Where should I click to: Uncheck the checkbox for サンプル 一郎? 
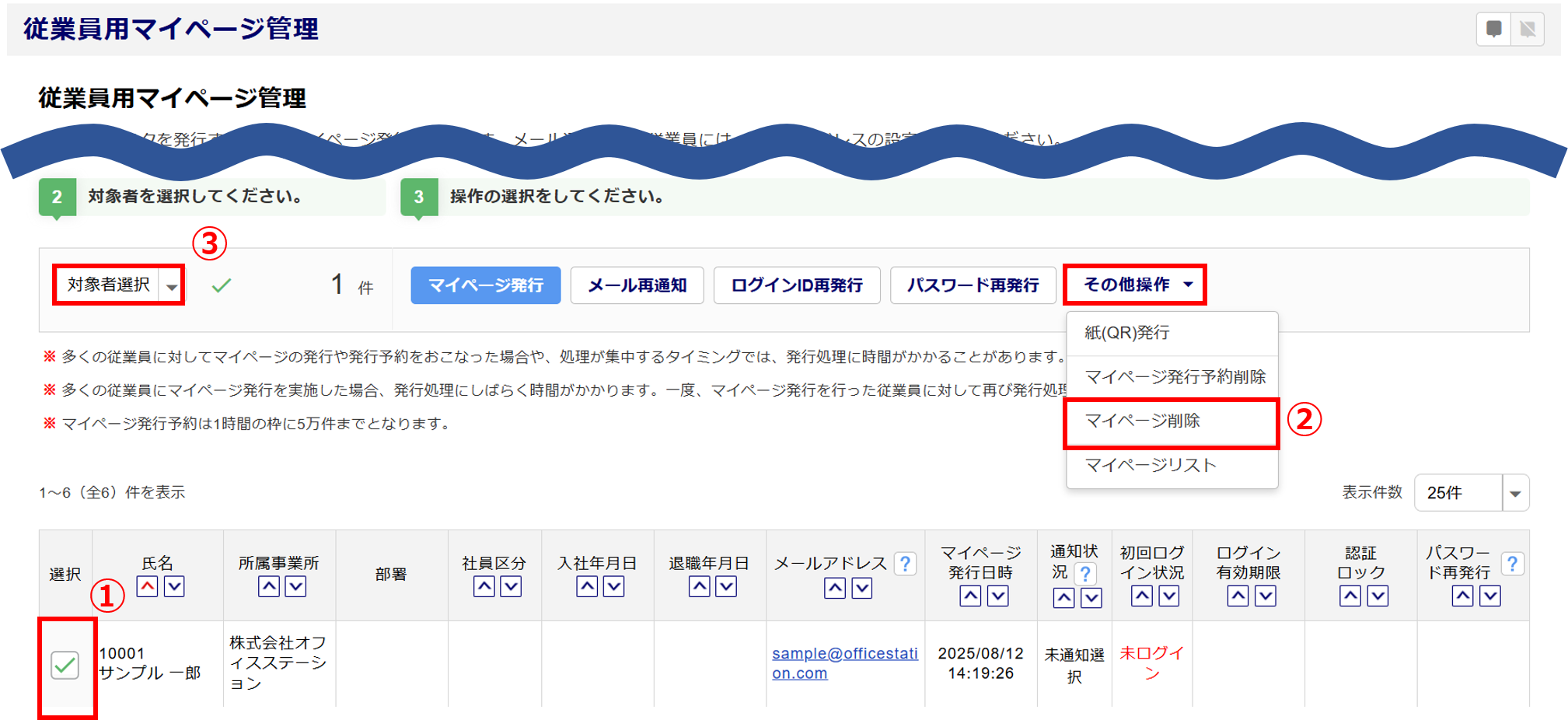tap(65, 665)
